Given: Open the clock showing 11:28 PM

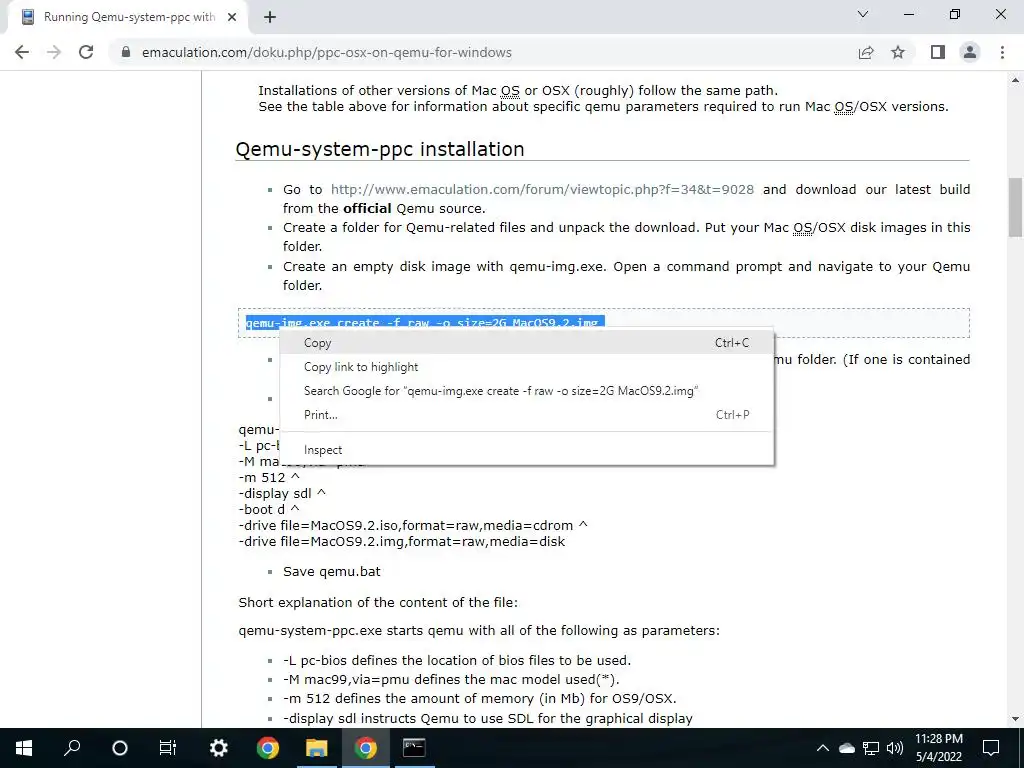Looking at the screenshot, I should pyautogui.click(x=938, y=748).
